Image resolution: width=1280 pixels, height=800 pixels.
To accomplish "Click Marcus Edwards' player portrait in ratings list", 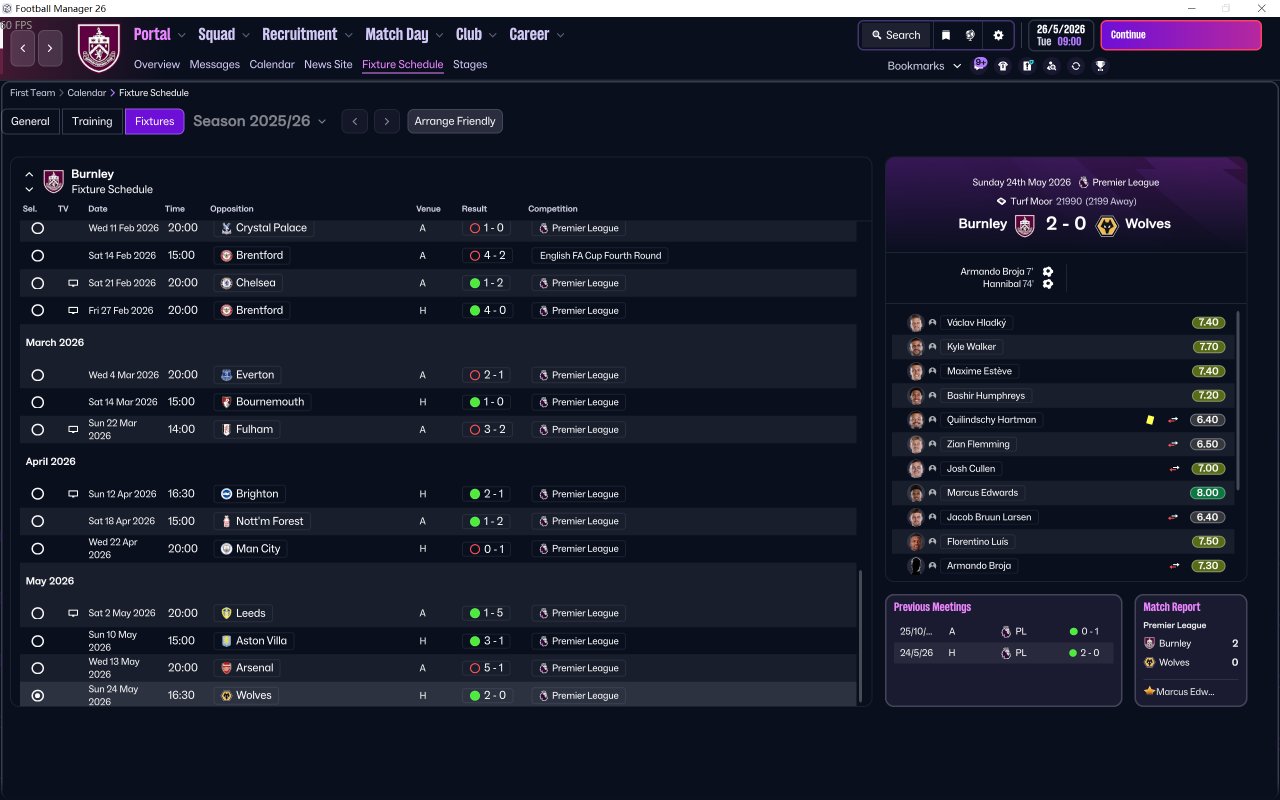I will 915,493.
